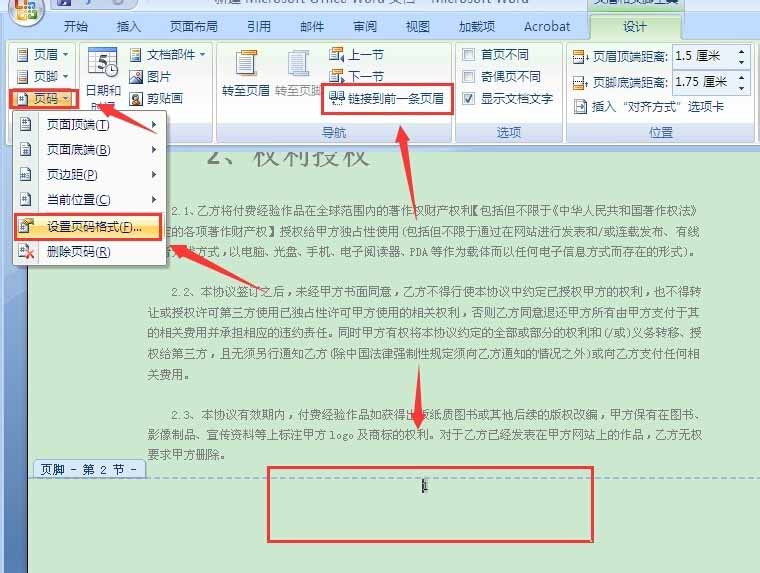This screenshot has width=760, height=573.
Task: Open the 邮件 ribbon tab
Action: (312, 26)
